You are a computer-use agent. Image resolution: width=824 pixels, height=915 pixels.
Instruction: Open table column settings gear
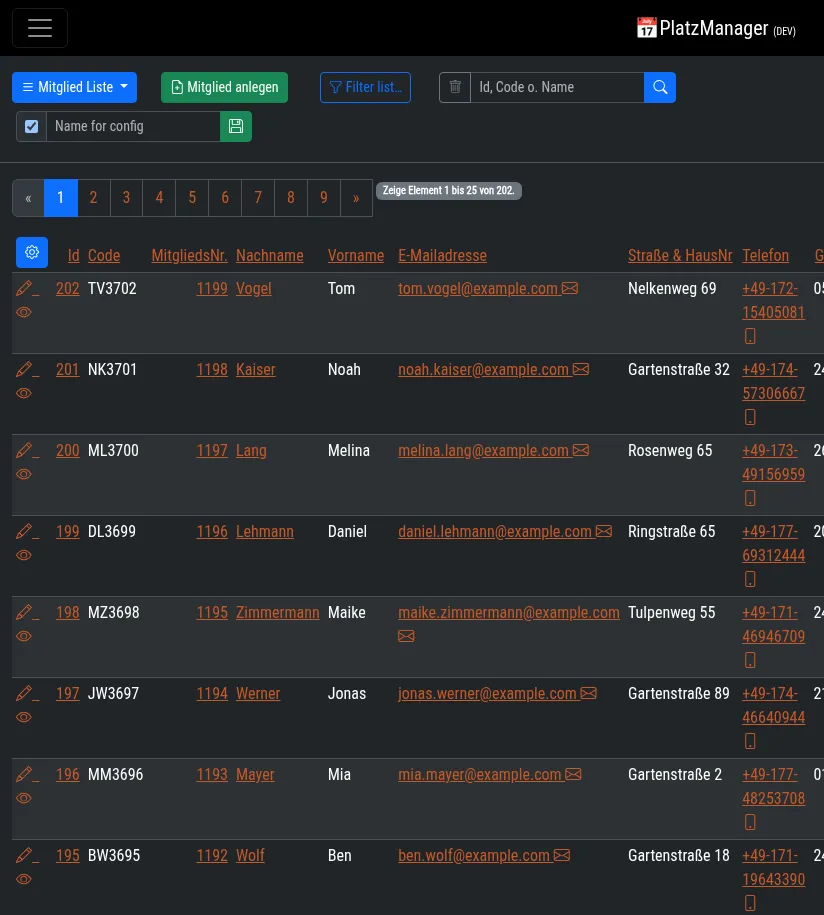(x=32, y=253)
